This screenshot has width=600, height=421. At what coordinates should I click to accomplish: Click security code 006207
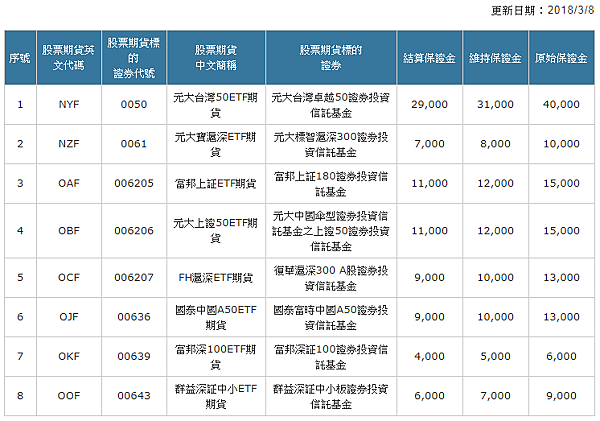(134, 277)
